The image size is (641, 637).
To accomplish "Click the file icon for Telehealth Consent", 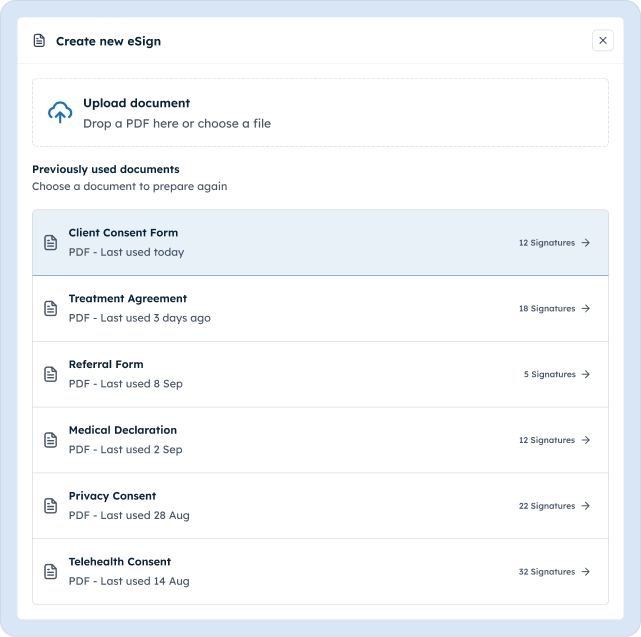I will click(x=51, y=572).
